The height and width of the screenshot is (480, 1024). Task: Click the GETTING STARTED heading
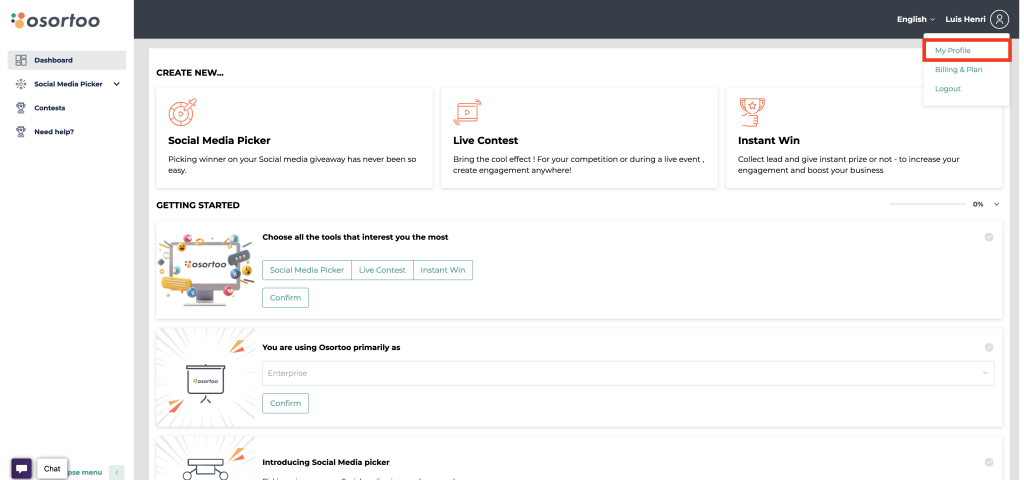point(198,205)
